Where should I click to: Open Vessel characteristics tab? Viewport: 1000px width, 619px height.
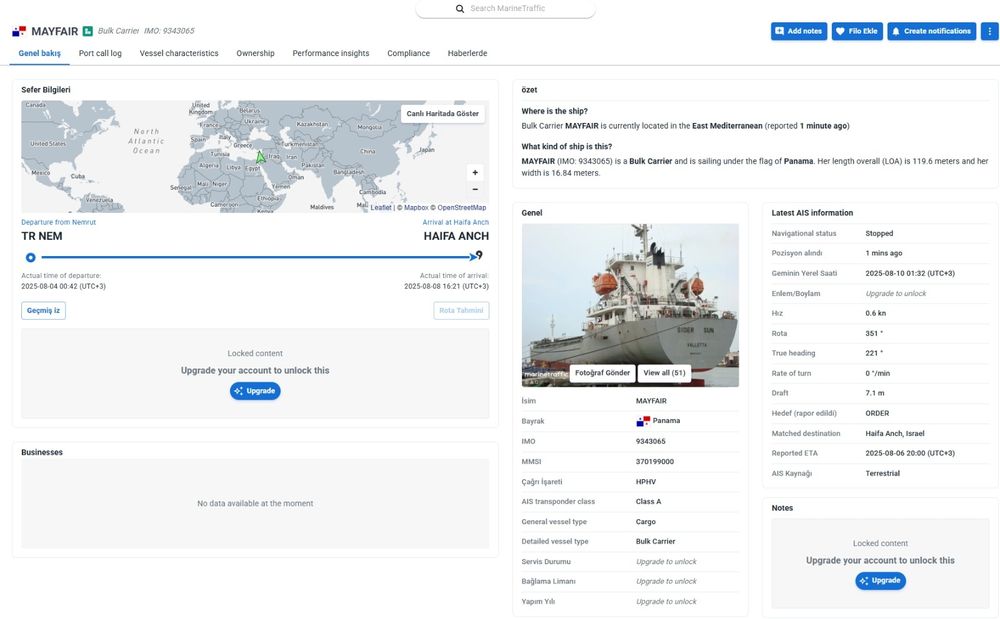[179, 54]
